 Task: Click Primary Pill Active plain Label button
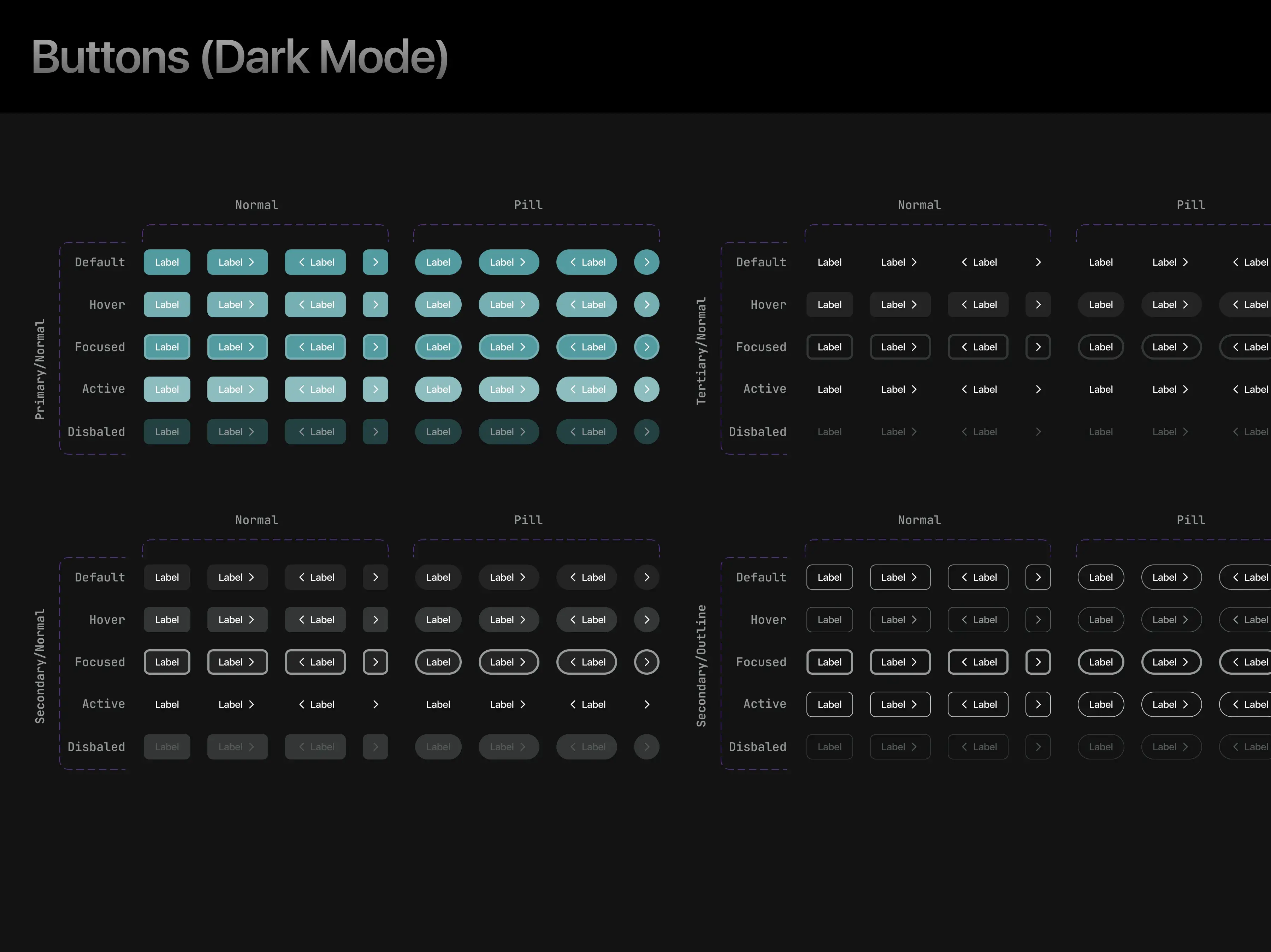point(438,389)
